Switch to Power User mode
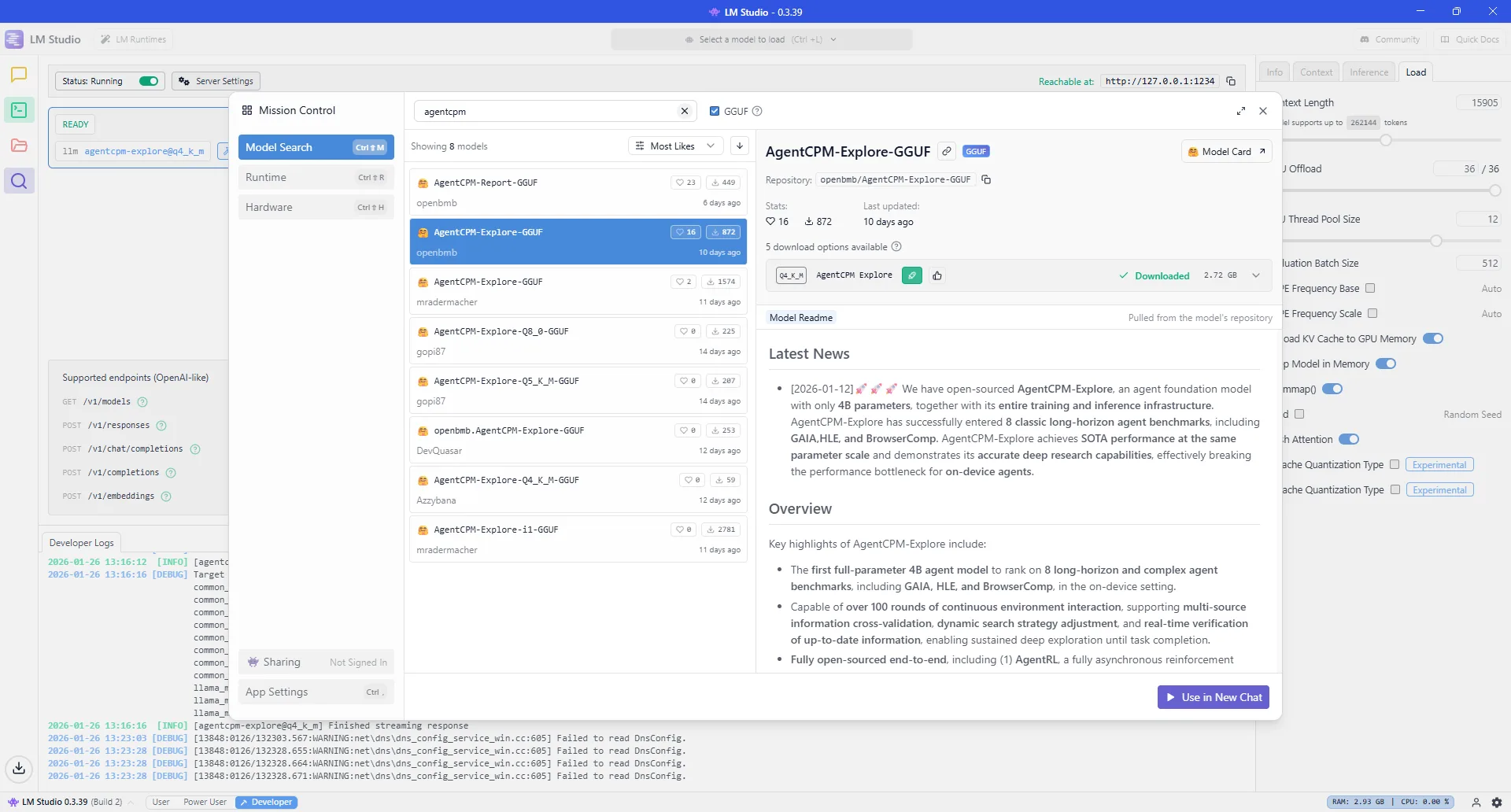This screenshot has width=1511, height=812. pos(205,802)
